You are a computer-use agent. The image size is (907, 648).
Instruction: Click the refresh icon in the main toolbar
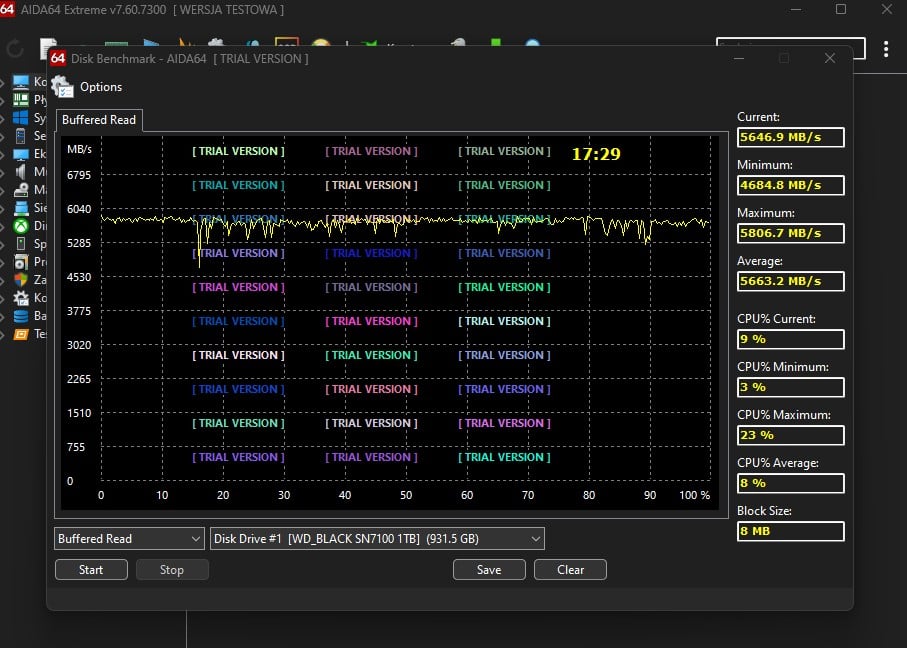click(15, 49)
